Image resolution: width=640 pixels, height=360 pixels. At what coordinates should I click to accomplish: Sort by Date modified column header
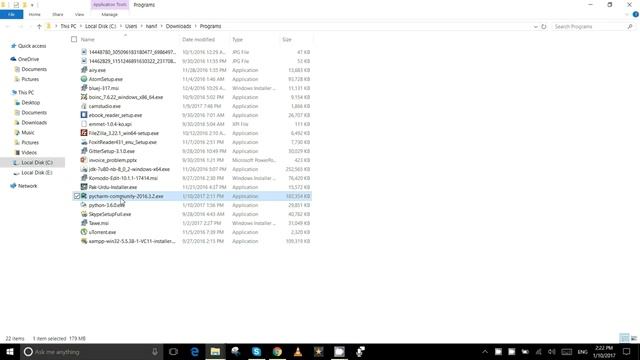pos(198,40)
